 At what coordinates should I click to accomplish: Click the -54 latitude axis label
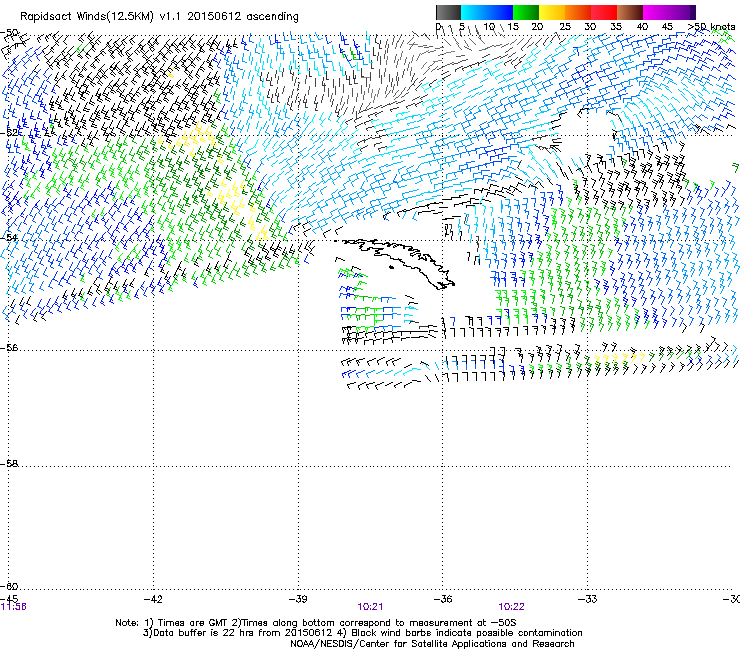9,237
